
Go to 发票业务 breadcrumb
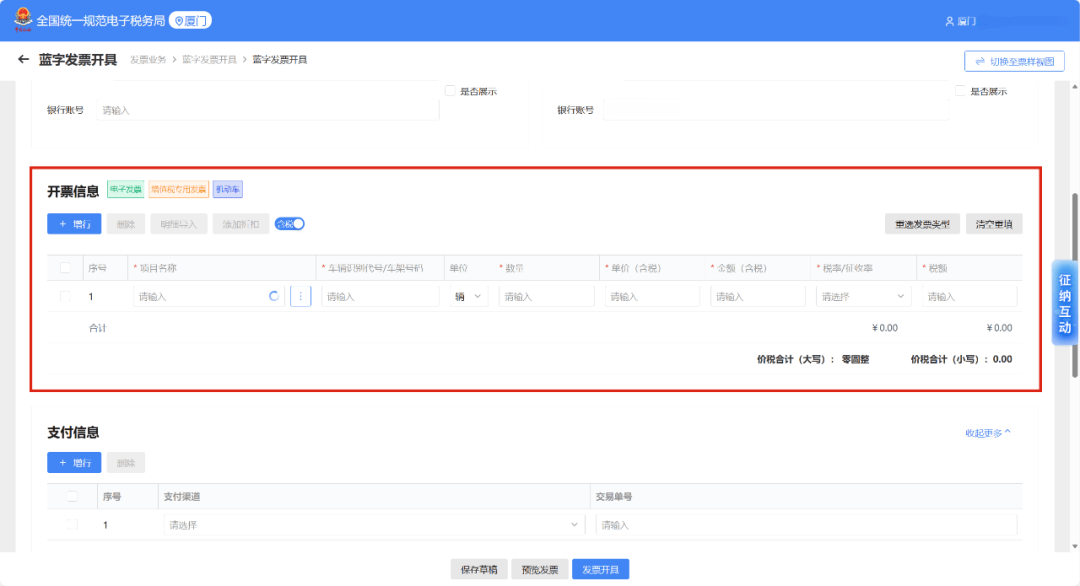pyautogui.click(x=148, y=60)
